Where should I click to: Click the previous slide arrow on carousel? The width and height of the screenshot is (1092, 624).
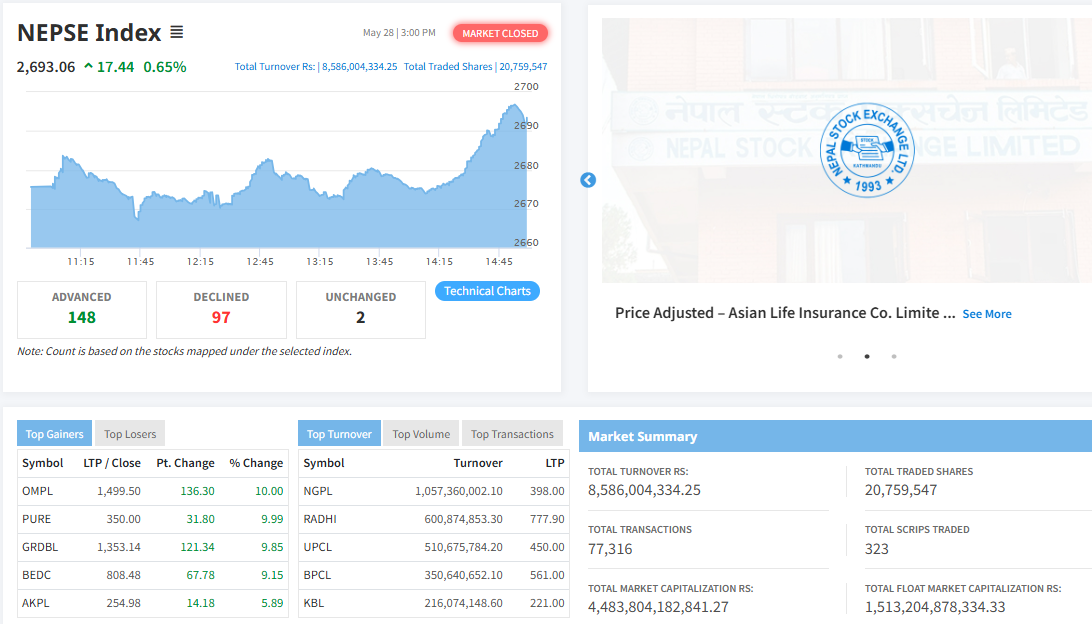click(588, 180)
